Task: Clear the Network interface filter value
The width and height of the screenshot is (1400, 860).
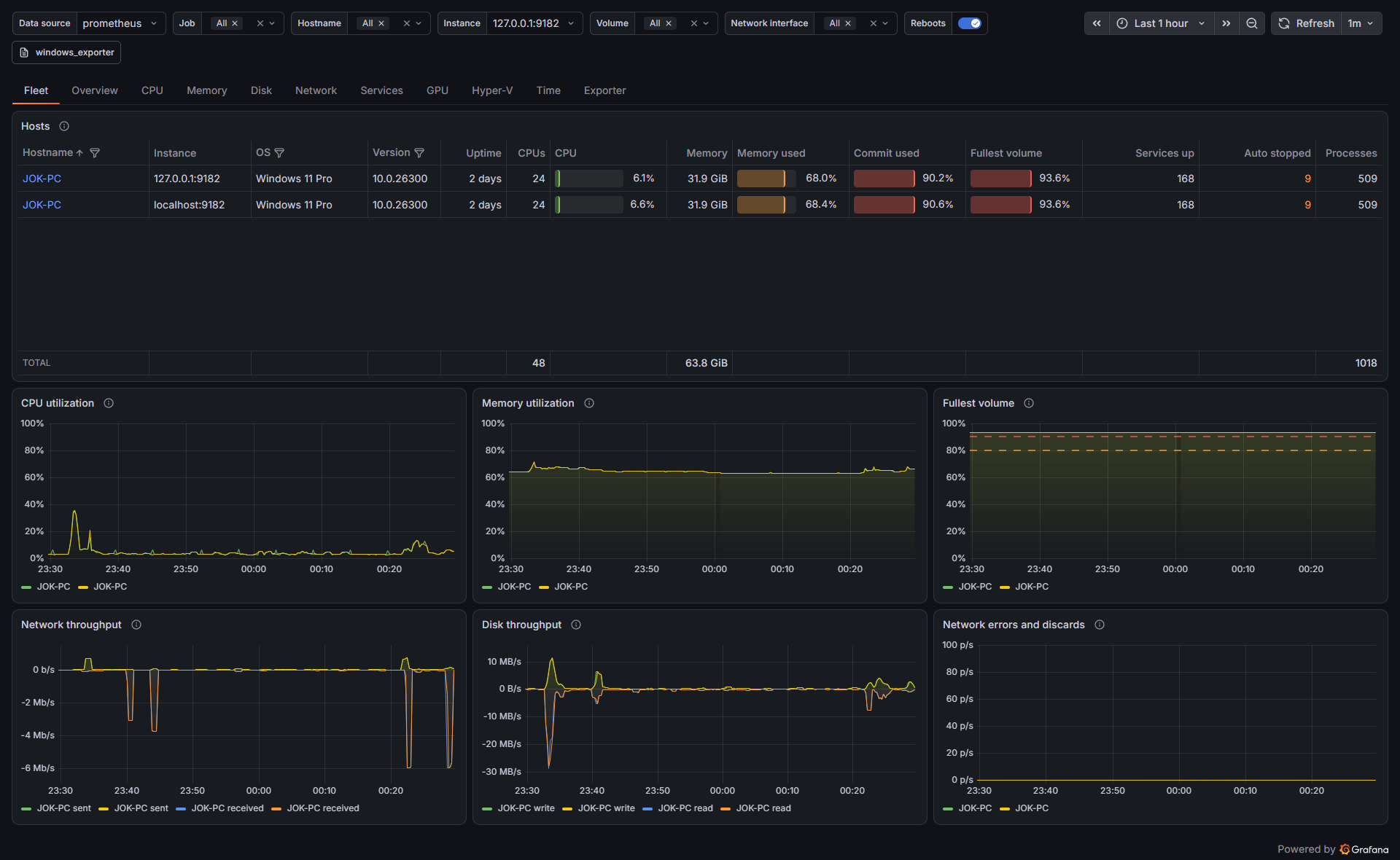Action: coord(873,23)
